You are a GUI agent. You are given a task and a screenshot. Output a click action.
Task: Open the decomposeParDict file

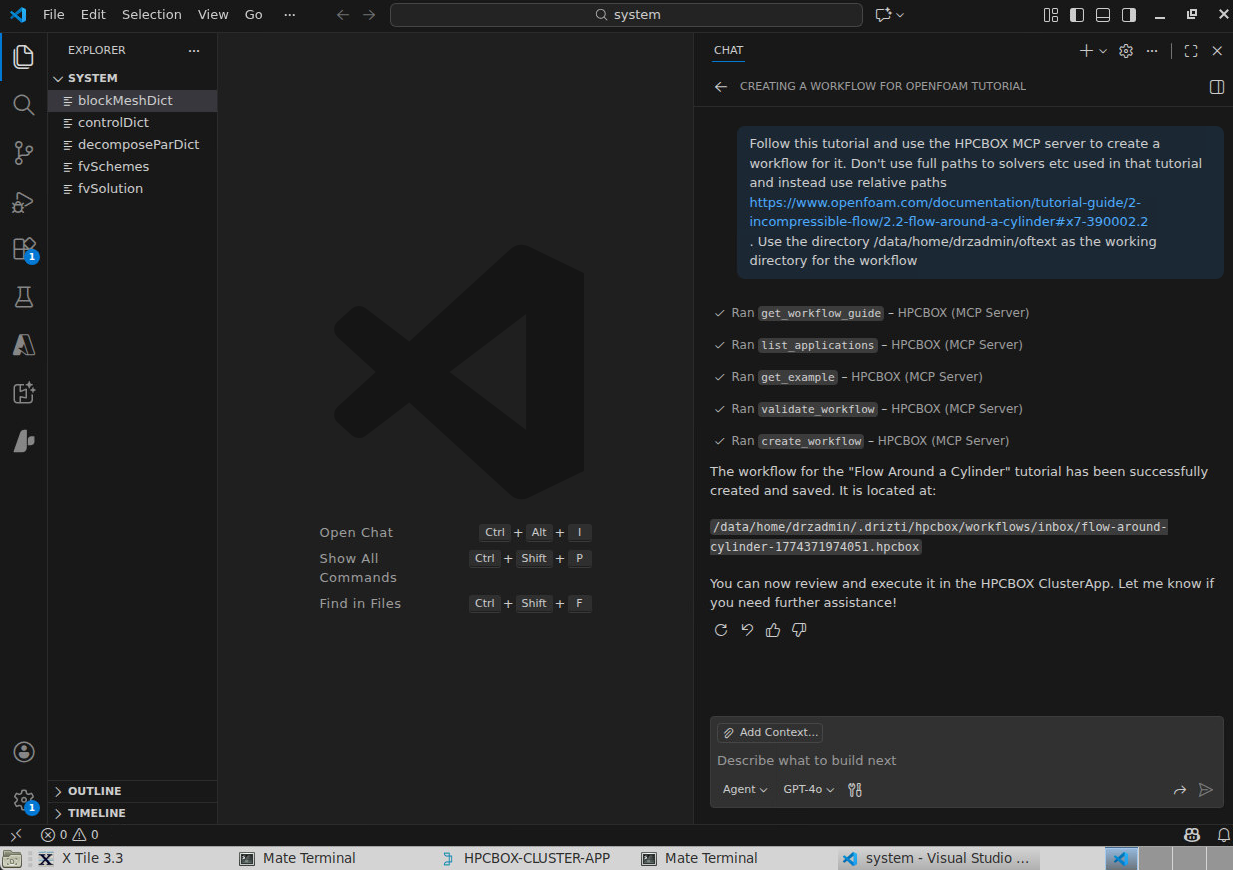[132, 145]
